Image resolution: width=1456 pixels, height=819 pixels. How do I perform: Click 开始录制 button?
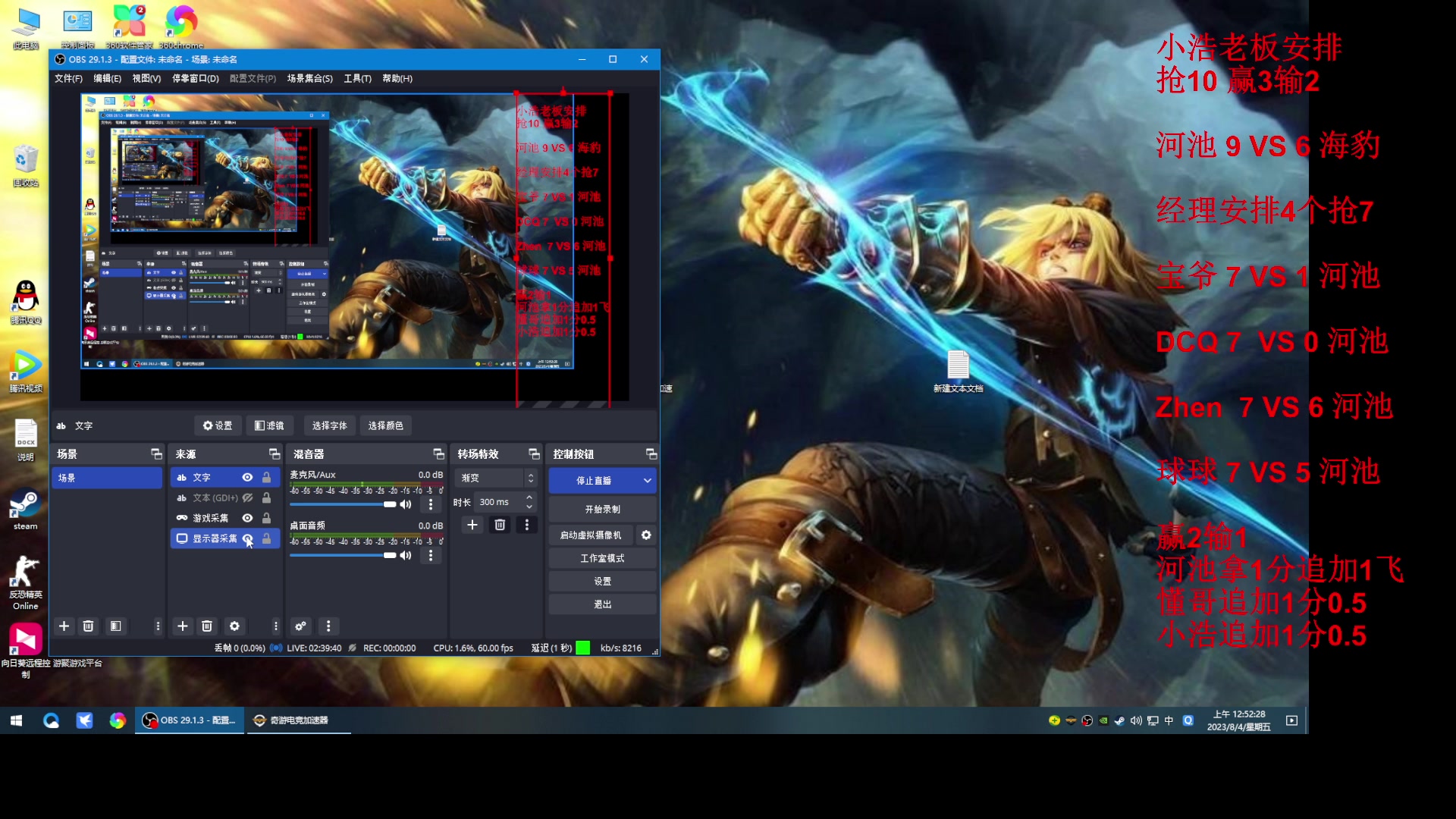click(x=602, y=510)
